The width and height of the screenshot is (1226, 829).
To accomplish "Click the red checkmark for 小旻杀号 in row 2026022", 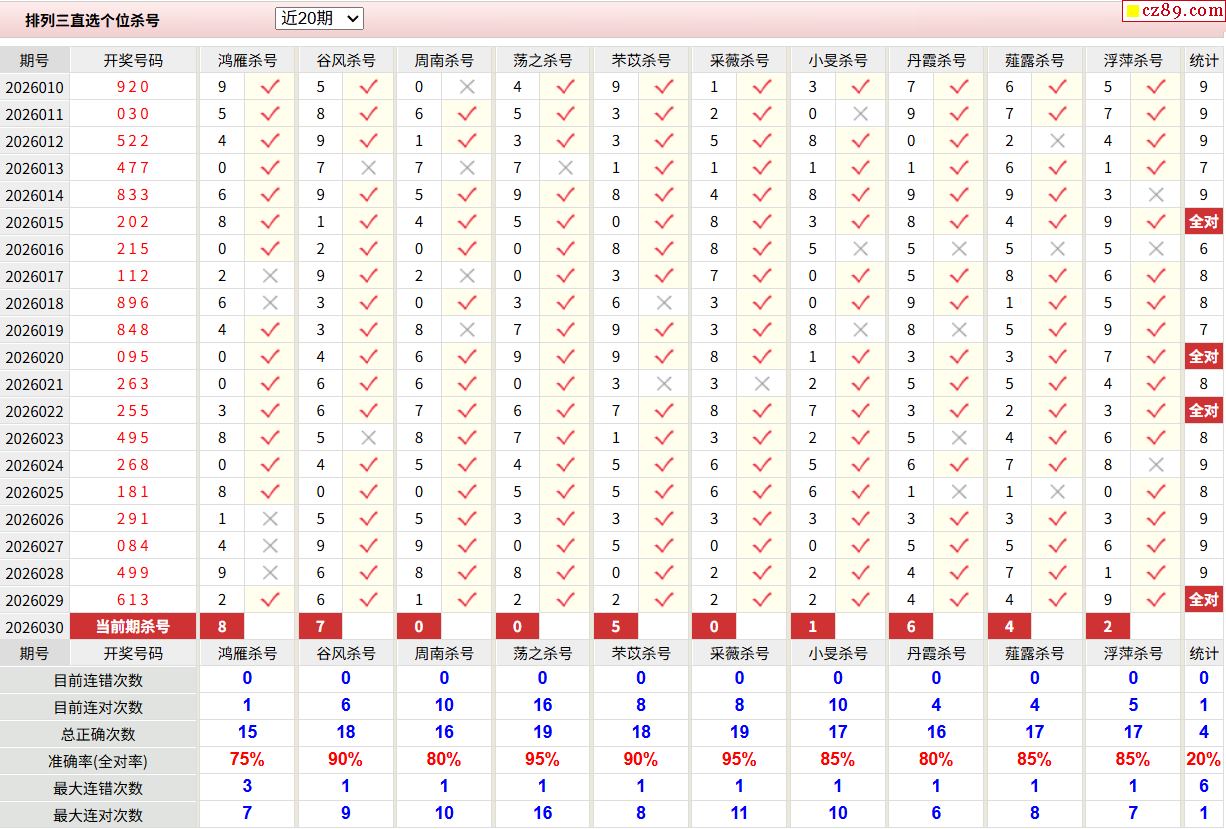I will 860,411.
